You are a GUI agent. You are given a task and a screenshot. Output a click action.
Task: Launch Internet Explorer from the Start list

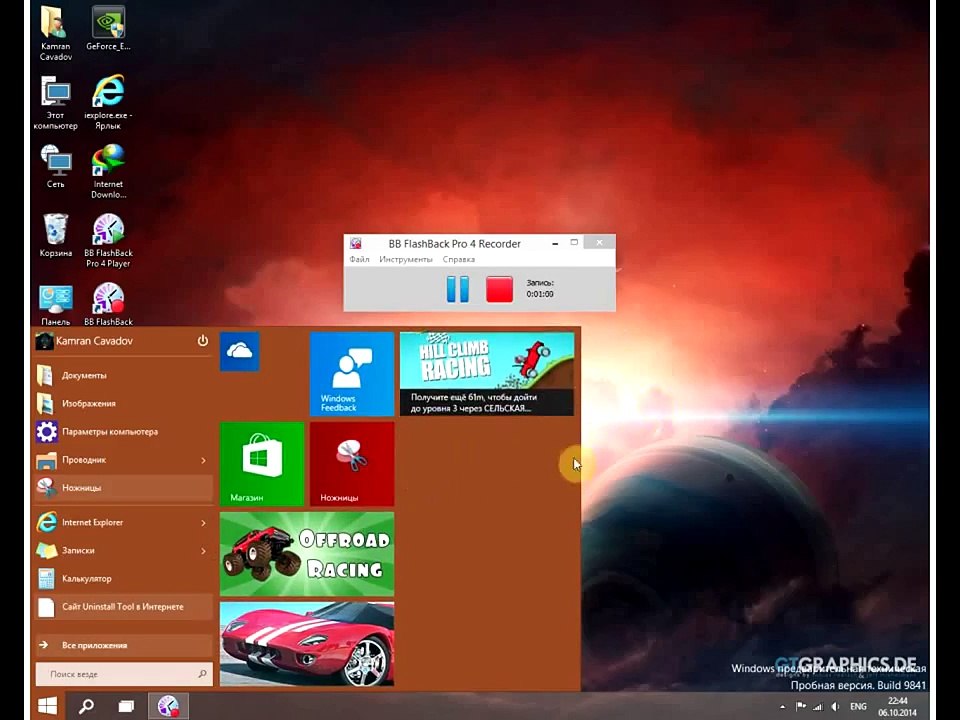point(115,522)
